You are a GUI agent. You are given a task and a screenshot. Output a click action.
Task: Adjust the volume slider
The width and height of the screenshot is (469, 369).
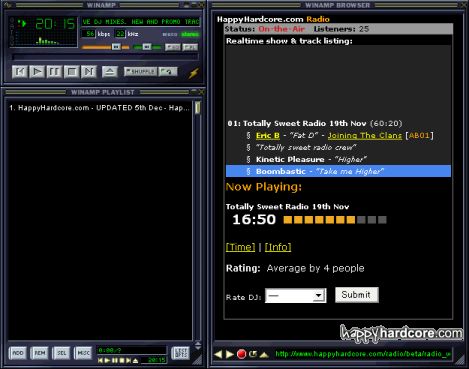tap(106, 47)
